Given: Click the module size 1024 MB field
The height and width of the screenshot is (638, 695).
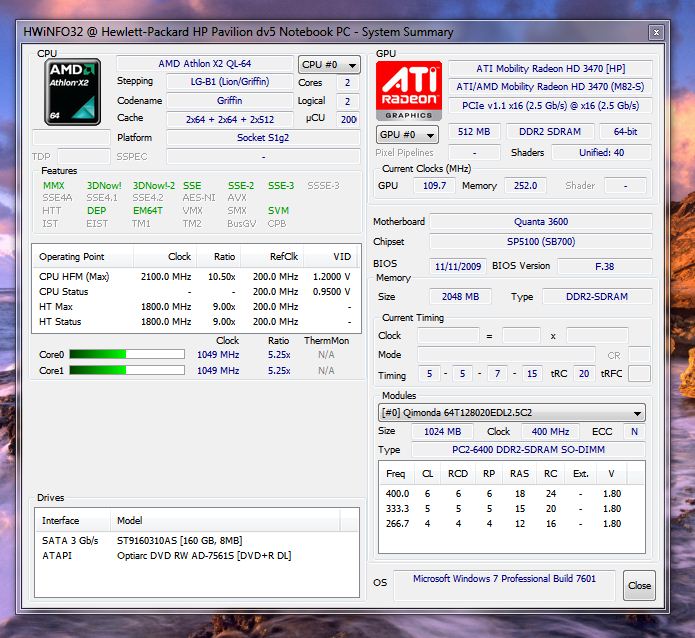Looking at the screenshot, I should click(442, 431).
